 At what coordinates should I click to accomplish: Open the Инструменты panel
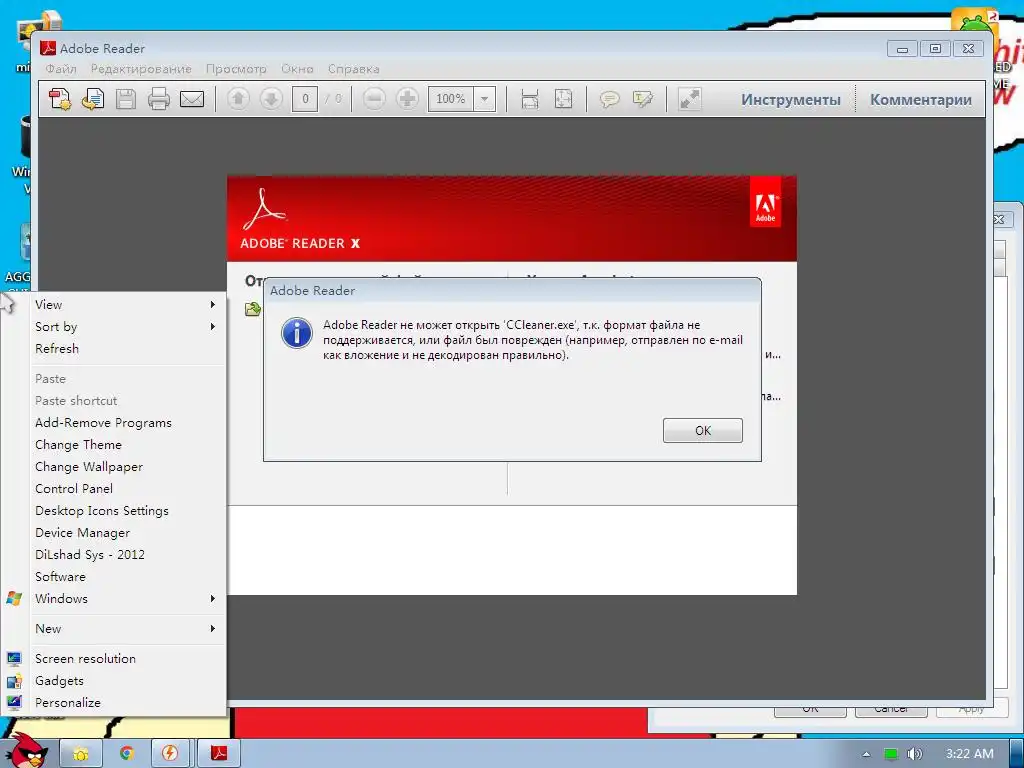[x=790, y=99]
